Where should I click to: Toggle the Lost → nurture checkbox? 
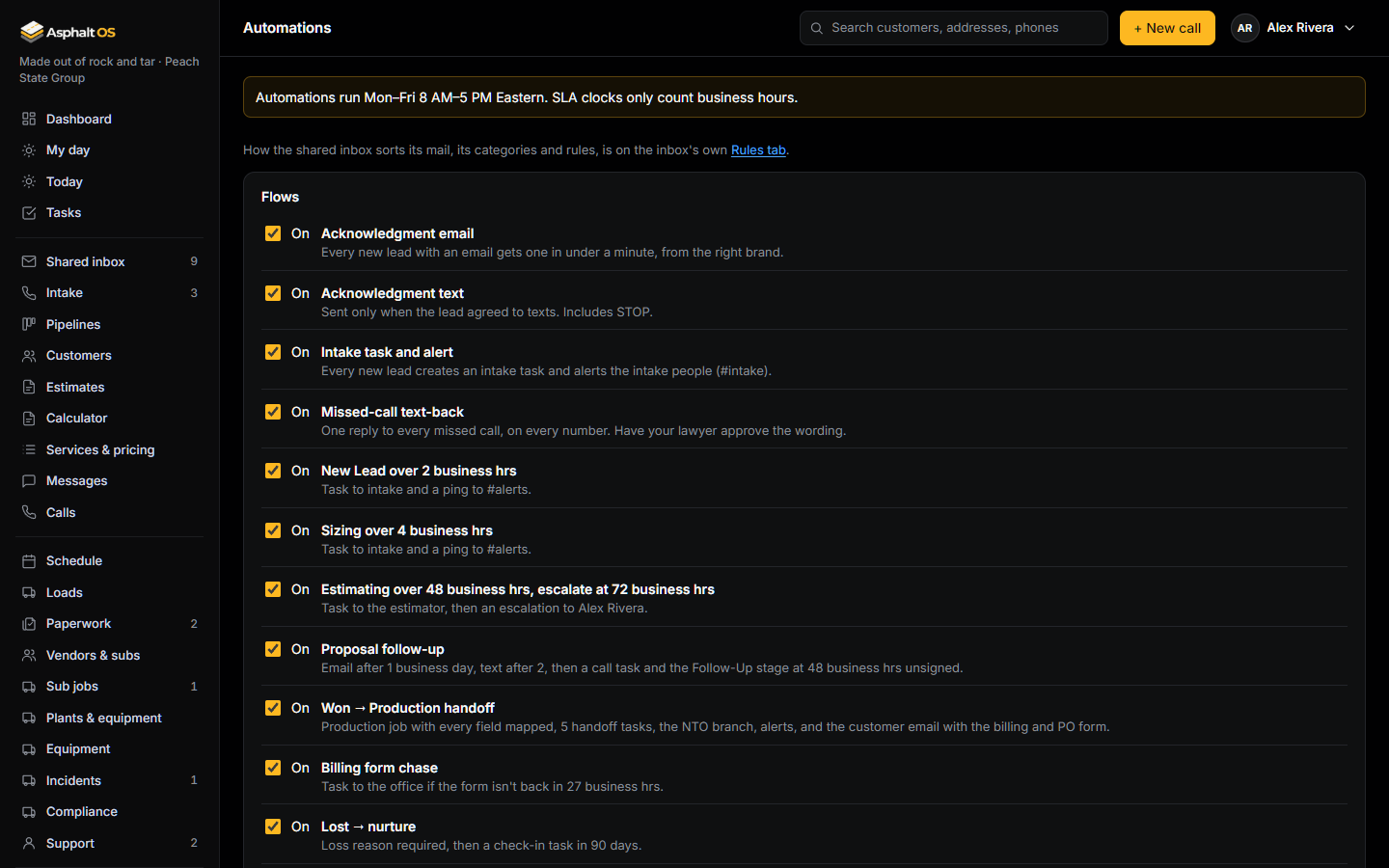point(273,827)
